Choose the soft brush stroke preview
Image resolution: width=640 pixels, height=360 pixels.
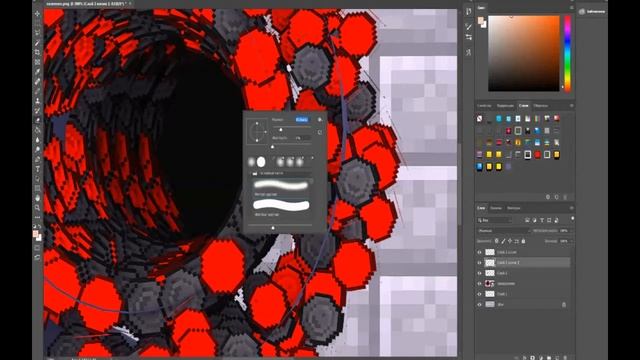(x=281, y=185)
